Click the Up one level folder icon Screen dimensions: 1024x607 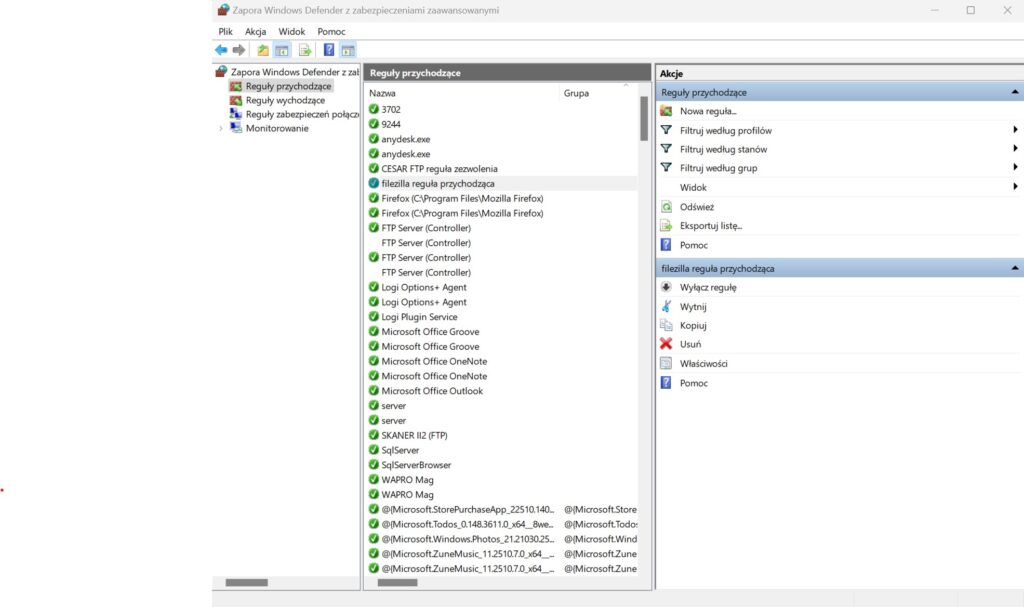coord(263,50)
